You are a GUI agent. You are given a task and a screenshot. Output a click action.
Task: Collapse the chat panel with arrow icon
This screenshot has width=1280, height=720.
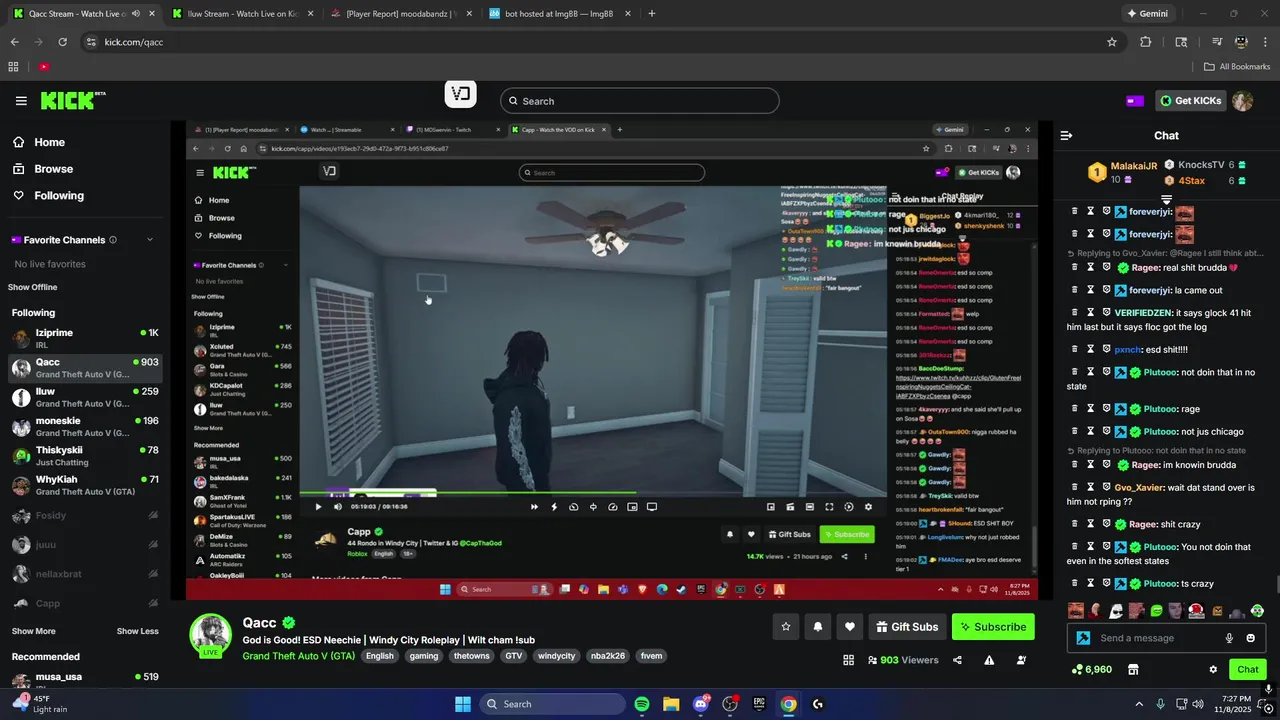1066,135
